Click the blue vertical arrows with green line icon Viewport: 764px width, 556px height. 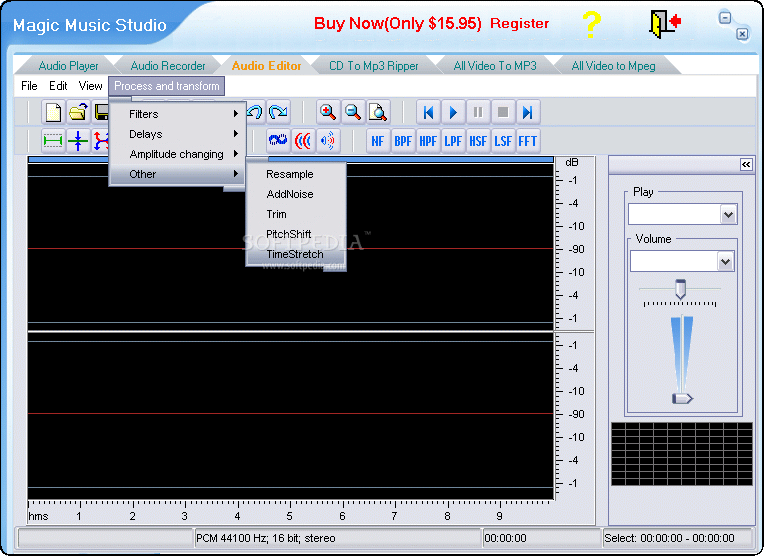click(78, 141)
